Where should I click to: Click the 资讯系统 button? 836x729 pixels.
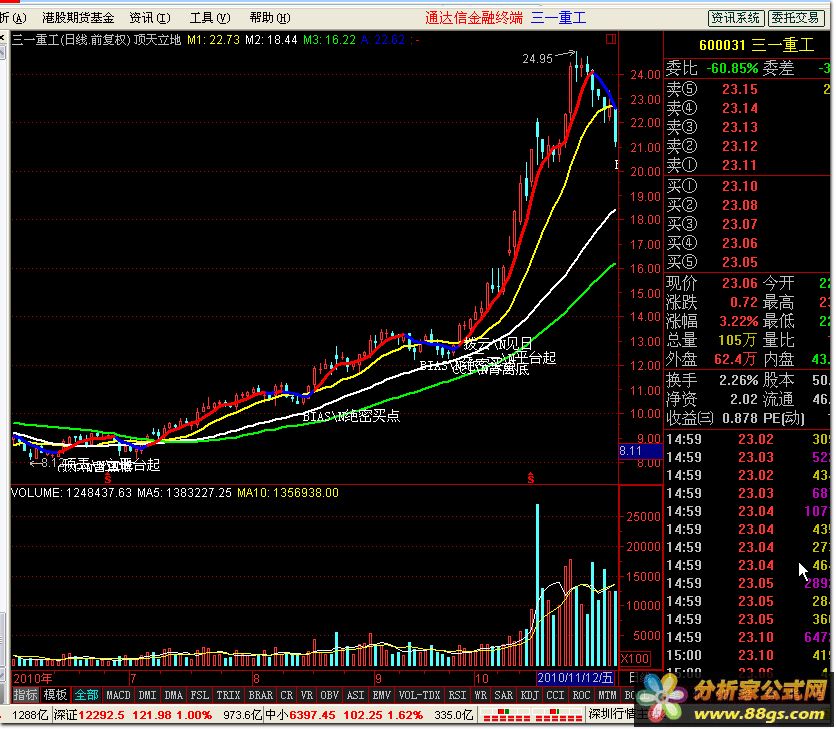tap(736, 18)
